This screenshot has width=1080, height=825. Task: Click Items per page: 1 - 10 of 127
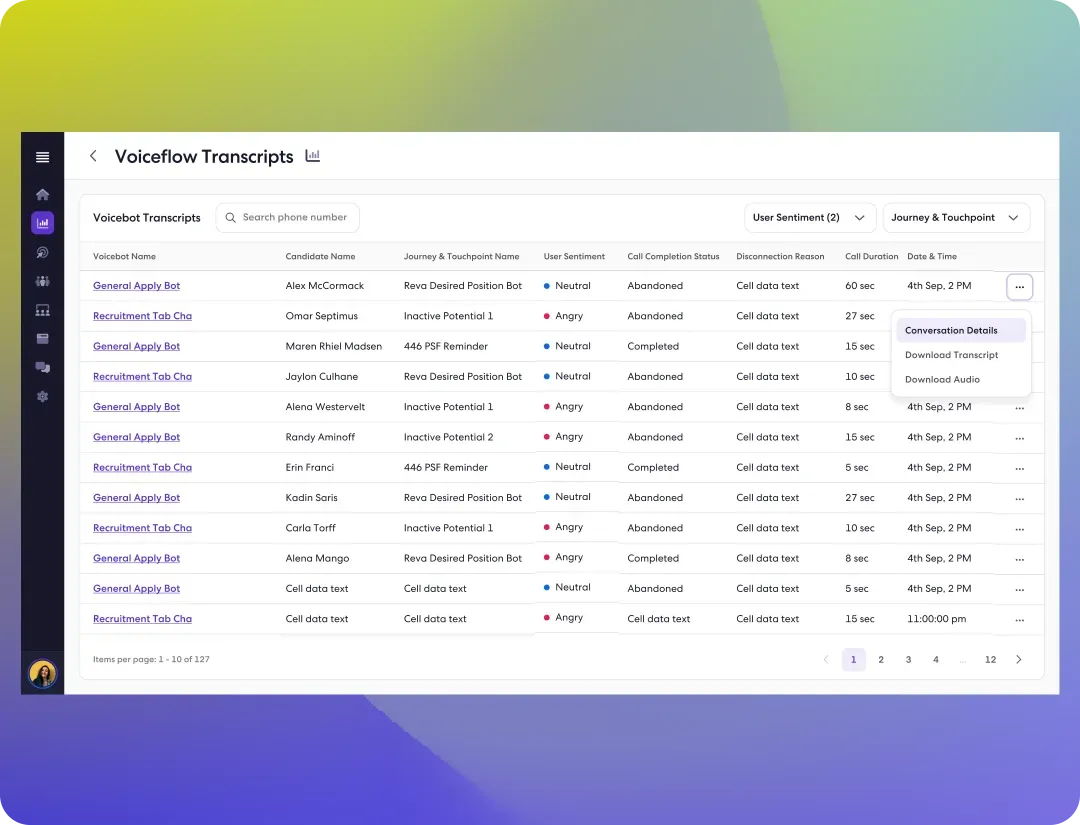[151, 660]
